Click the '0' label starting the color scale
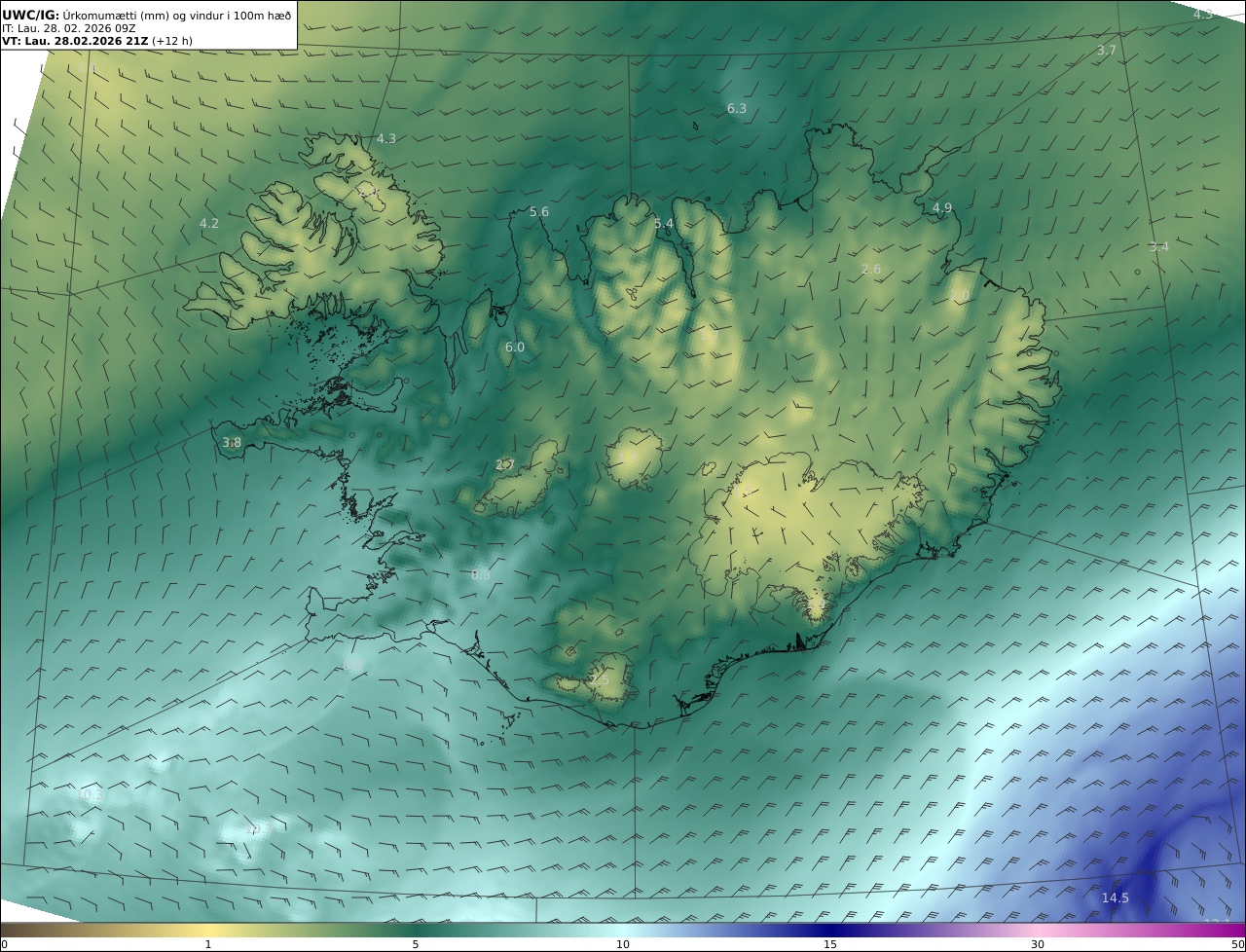This screenshot has width=1246, height=952. click(x=4, y=944)
